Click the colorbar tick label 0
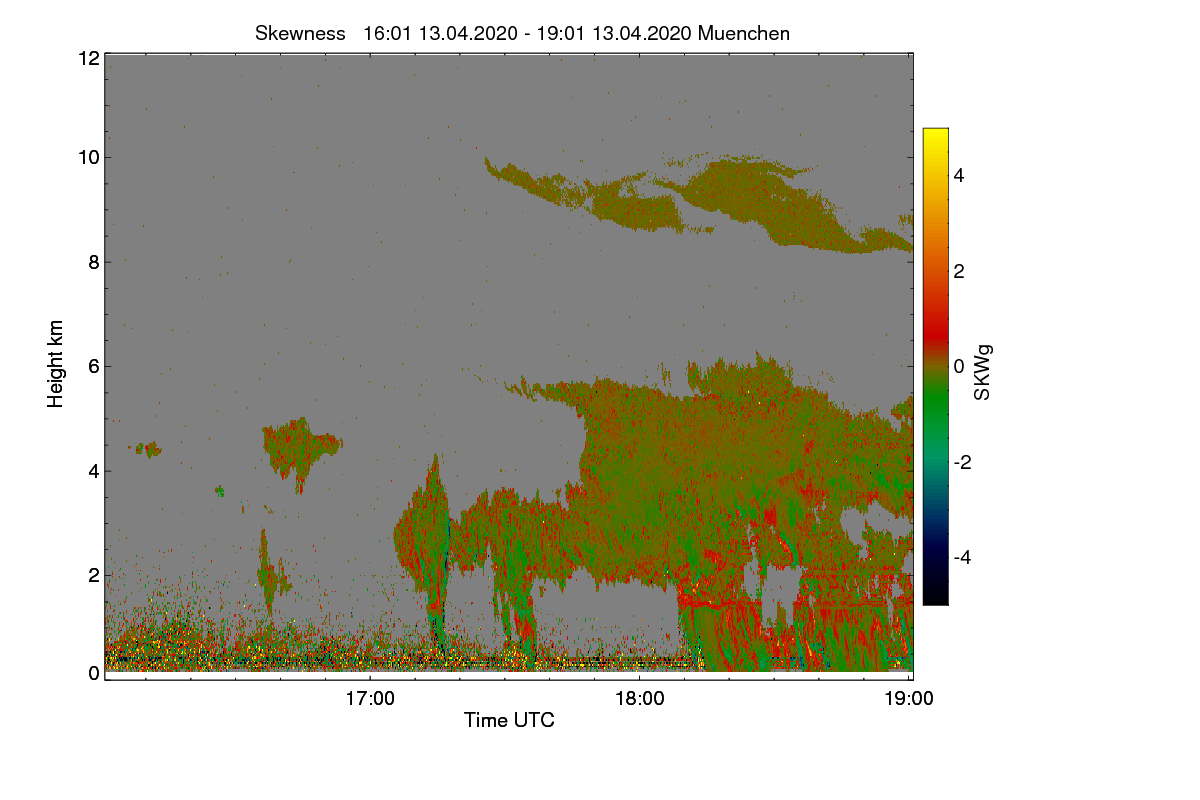Viewport: 1200px width, 800px height. (958, 367)
